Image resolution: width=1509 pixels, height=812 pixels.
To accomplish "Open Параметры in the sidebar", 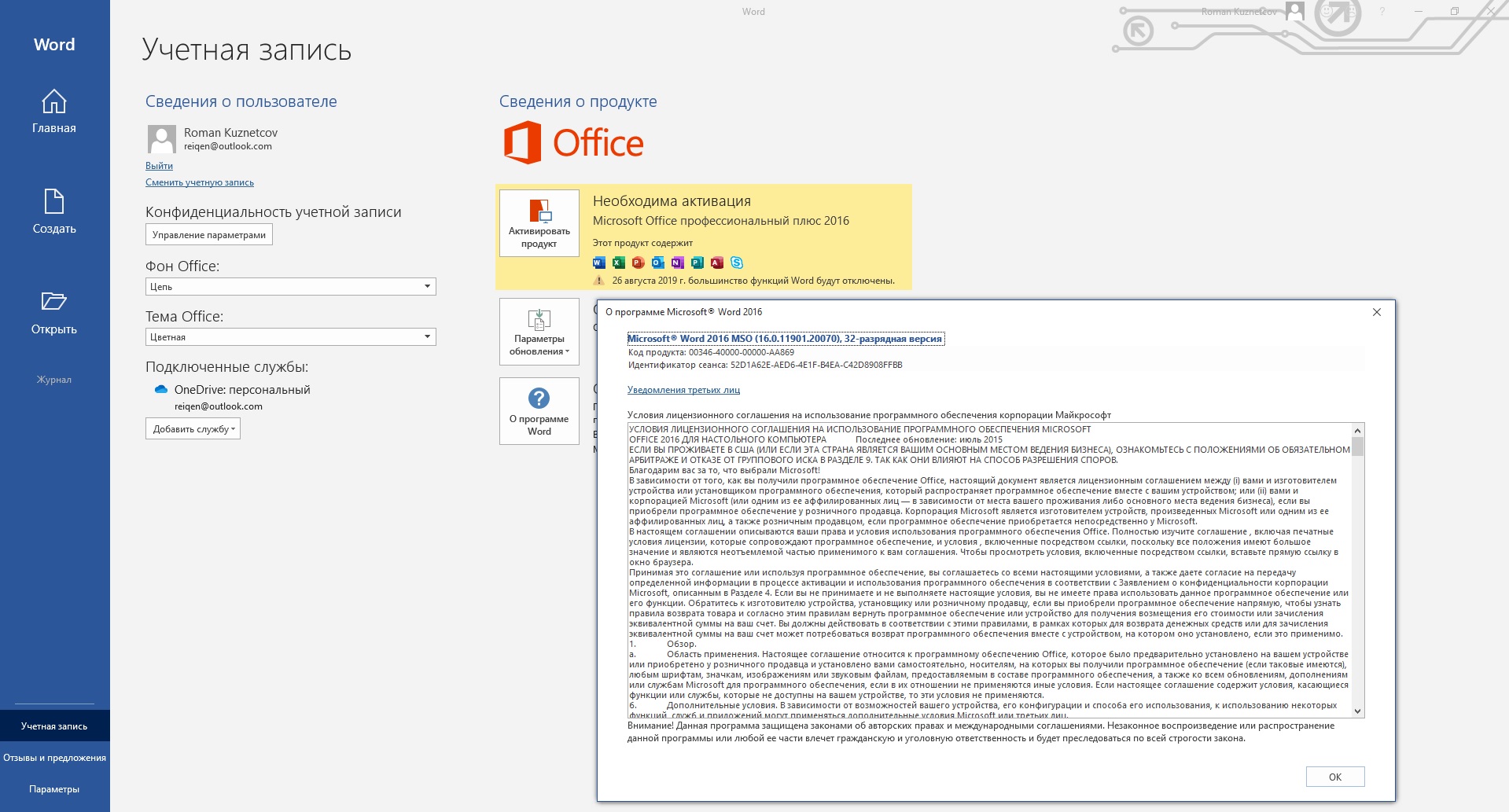I will tap(54, 789).
